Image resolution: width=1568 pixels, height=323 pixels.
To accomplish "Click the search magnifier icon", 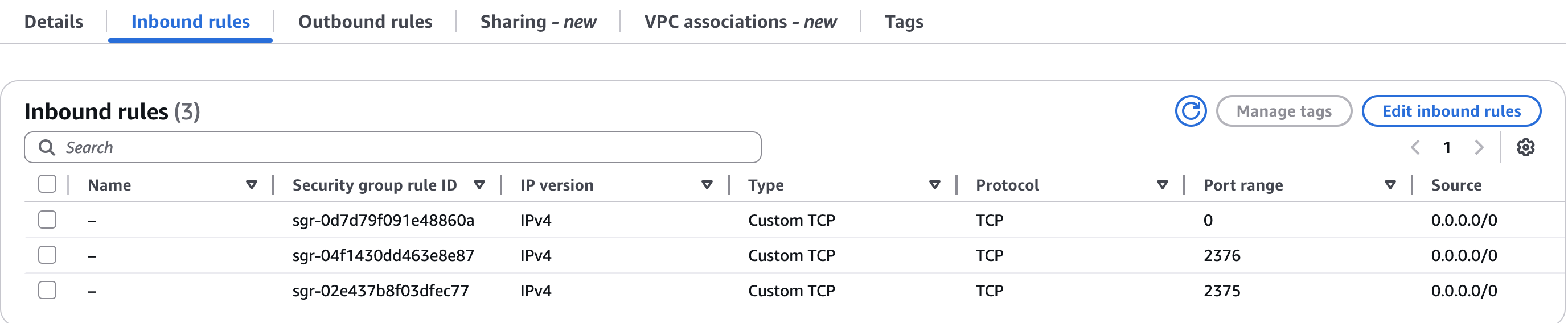I will (47, 147).
